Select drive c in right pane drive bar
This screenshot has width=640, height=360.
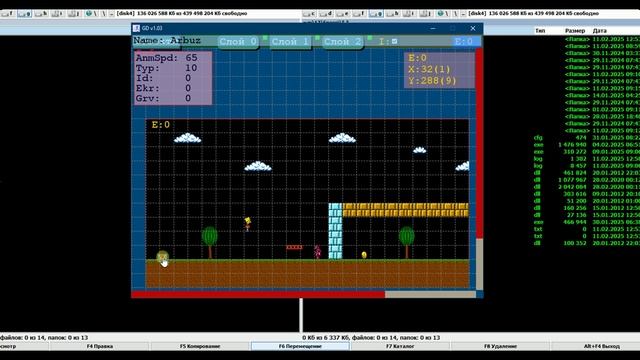tap(309, 13)
